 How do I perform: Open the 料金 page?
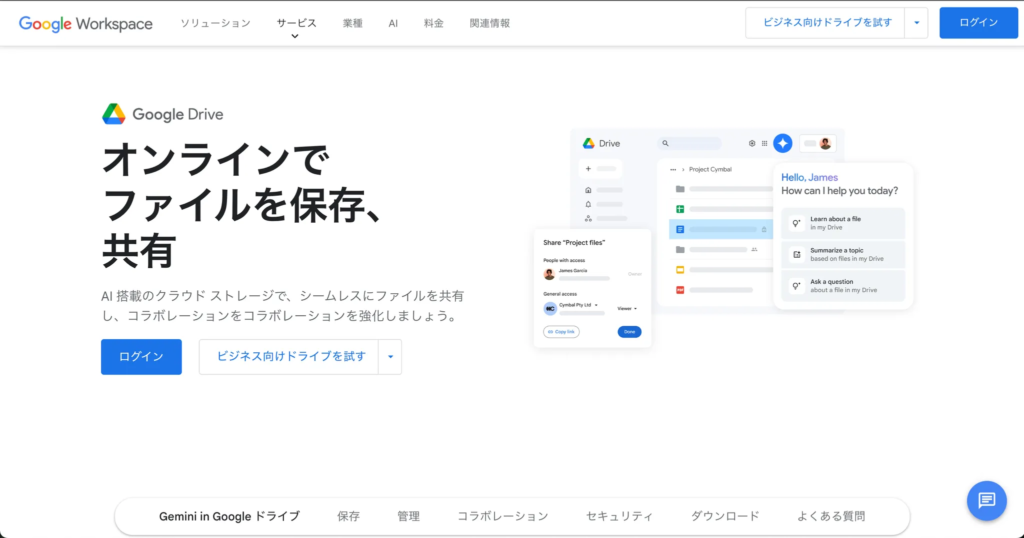click(434, 23)
